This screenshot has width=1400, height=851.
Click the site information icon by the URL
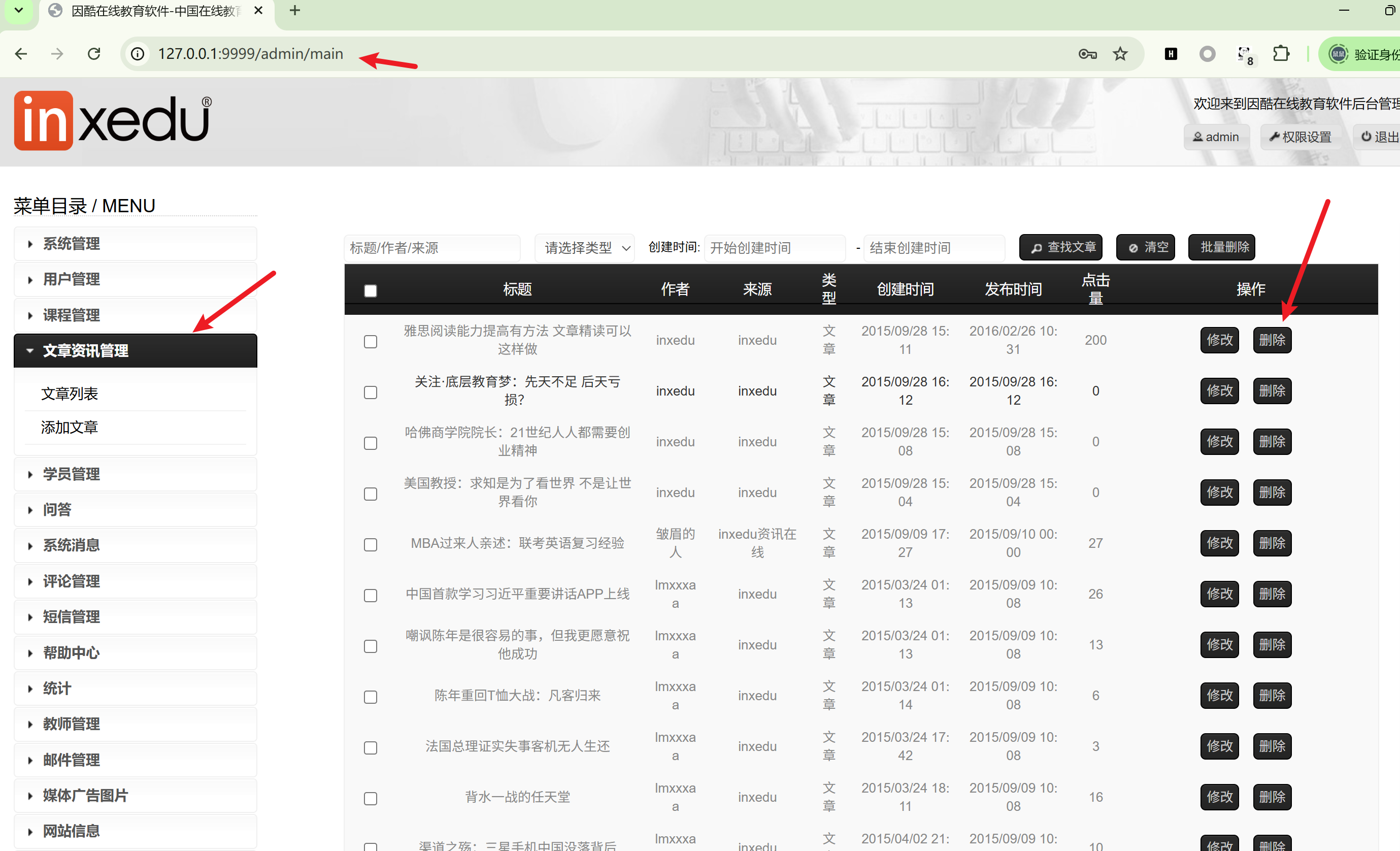click(x=138, y=54)
